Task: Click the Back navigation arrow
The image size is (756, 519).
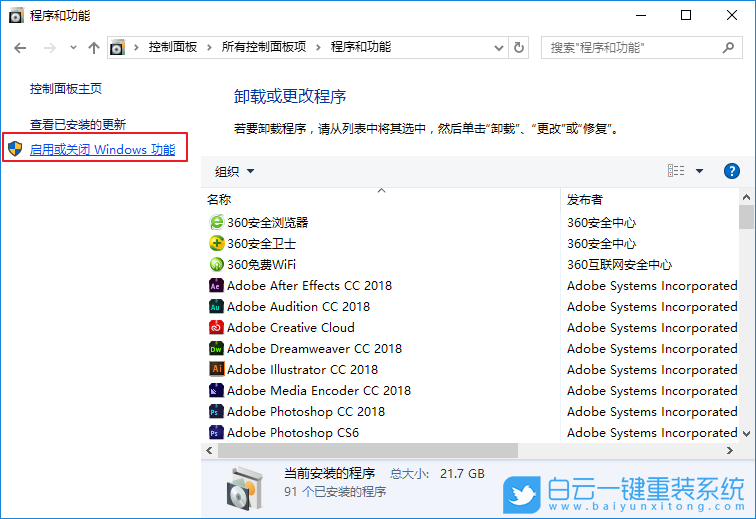Action: 20,48
